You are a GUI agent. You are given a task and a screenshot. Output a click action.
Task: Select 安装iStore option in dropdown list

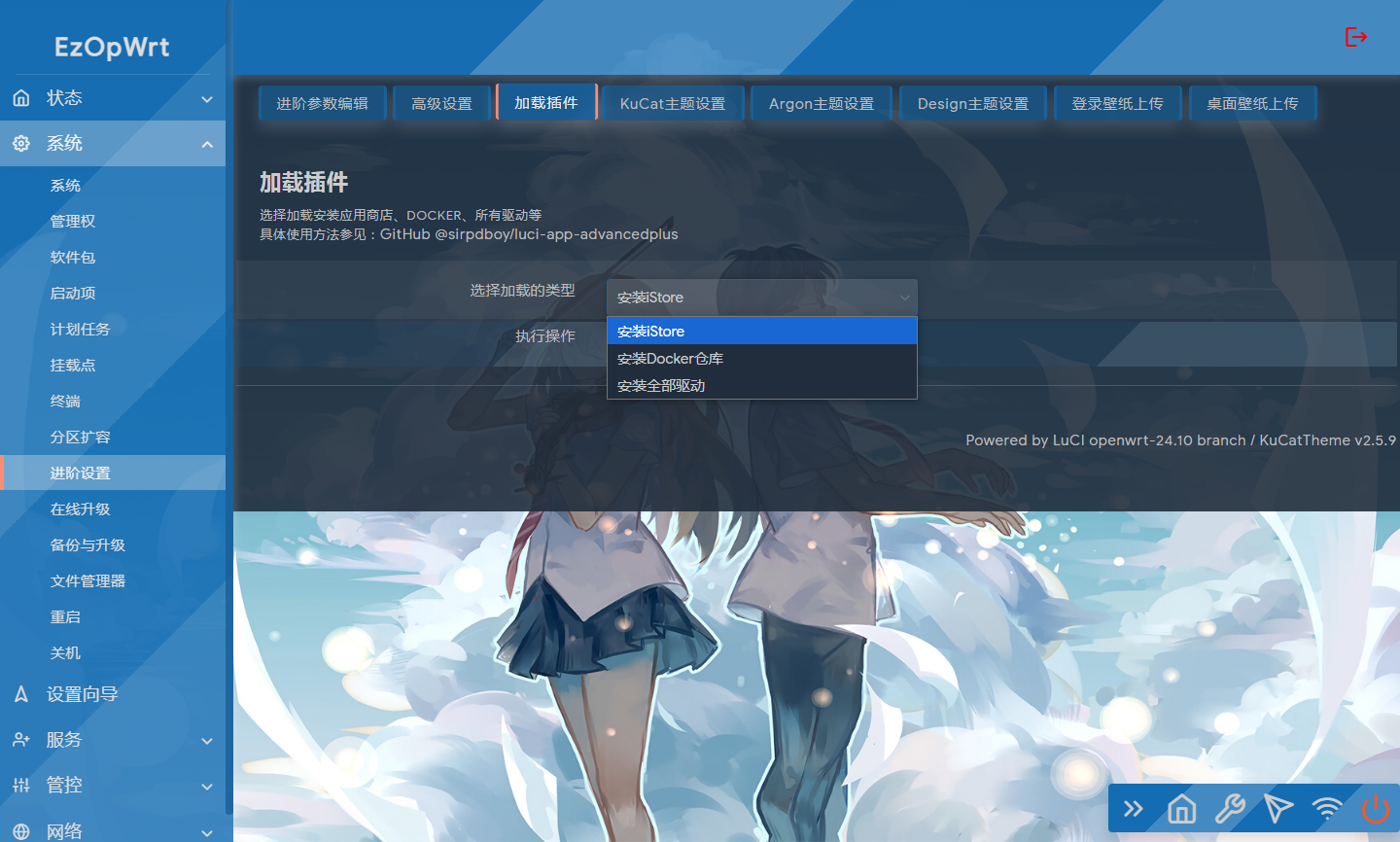coord(762,332)
